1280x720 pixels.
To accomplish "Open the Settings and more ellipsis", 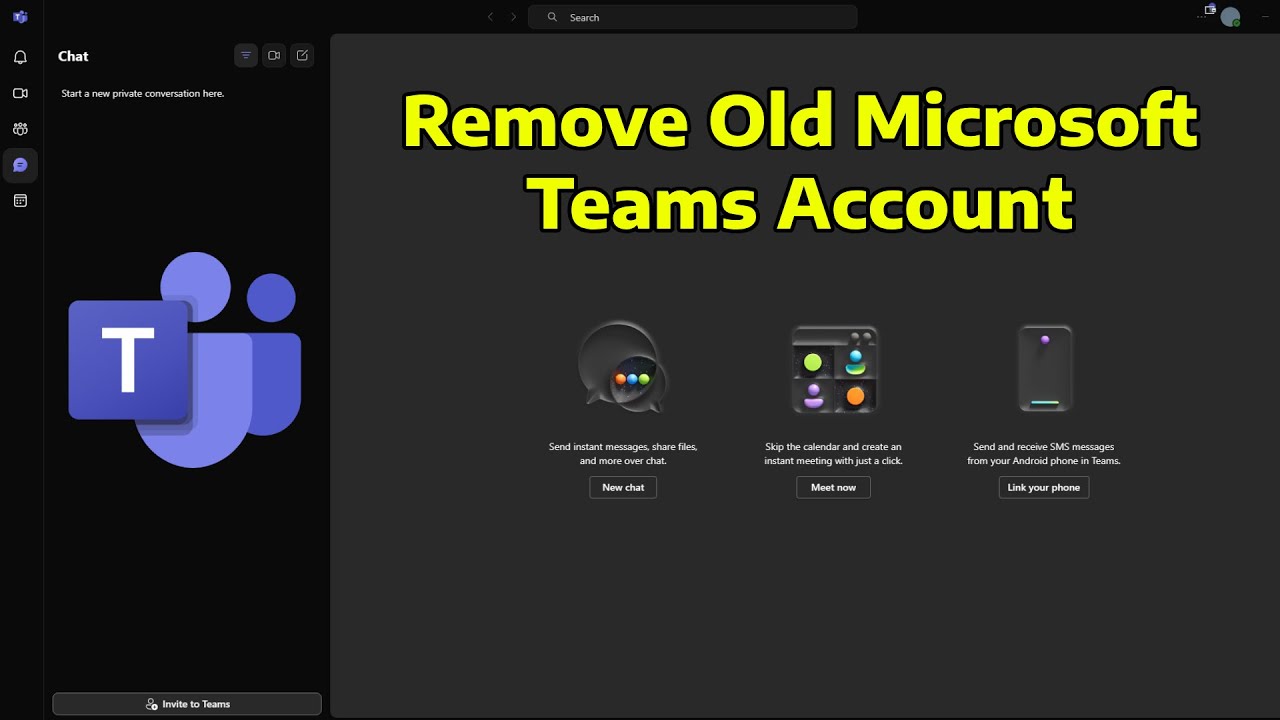I will [x=1202, y=17].
